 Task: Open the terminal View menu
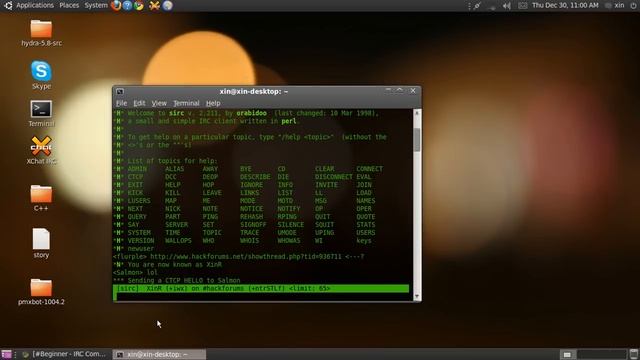click(x=159, y=103)
